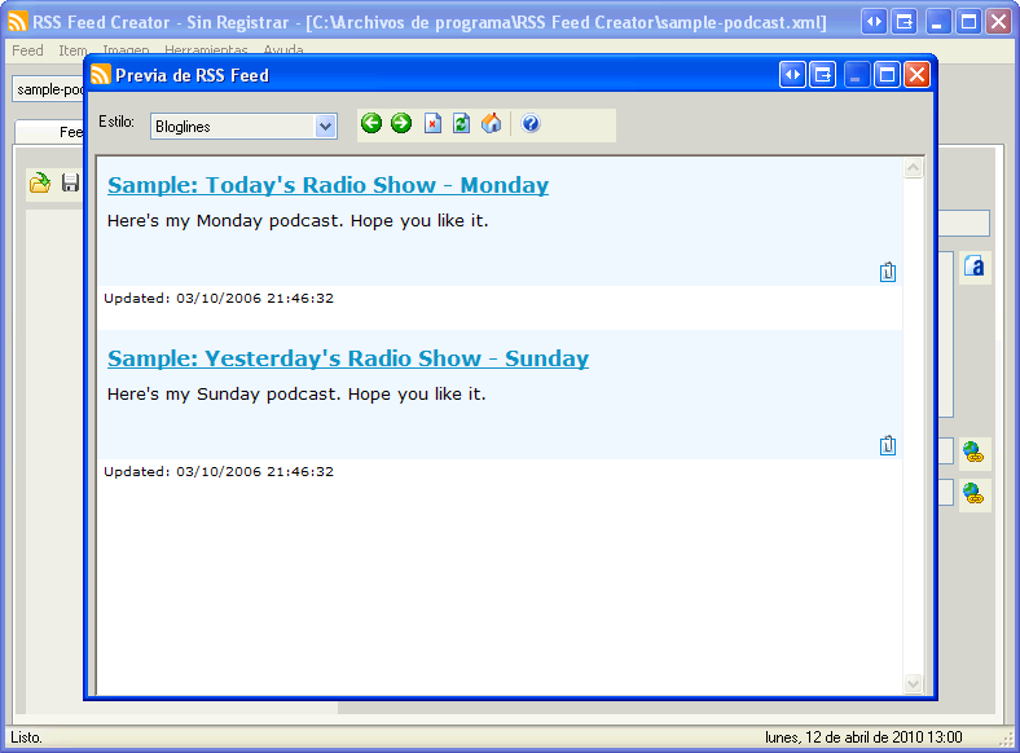Click the Estilo label
The width and height of the screenshot is (1020, 753).
[116, 122]
